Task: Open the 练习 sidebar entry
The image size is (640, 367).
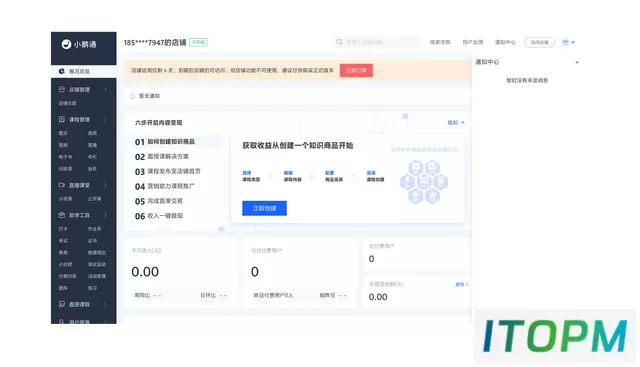Action: (x=92, y=288)
